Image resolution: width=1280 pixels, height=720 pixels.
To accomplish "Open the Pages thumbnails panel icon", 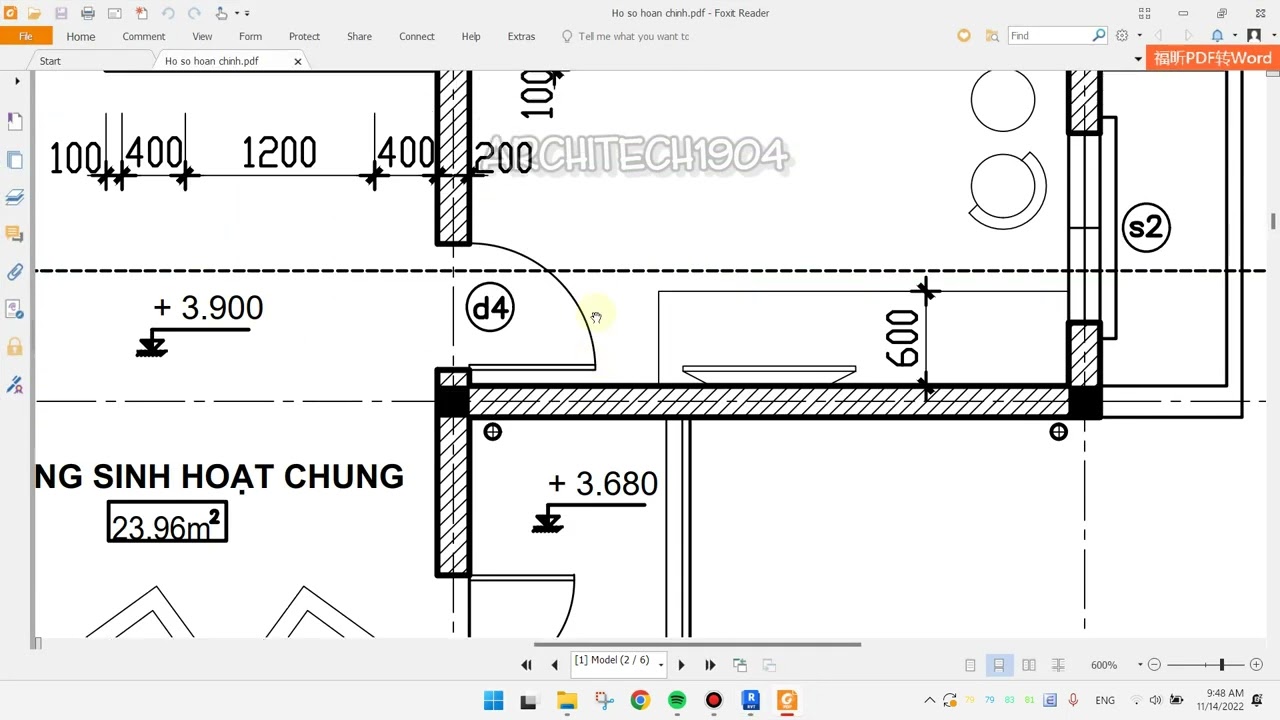I will 15,160.
